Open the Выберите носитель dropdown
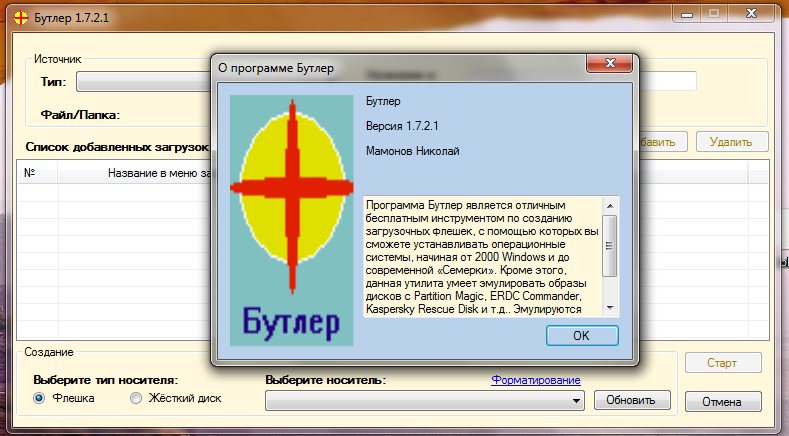 425,401
